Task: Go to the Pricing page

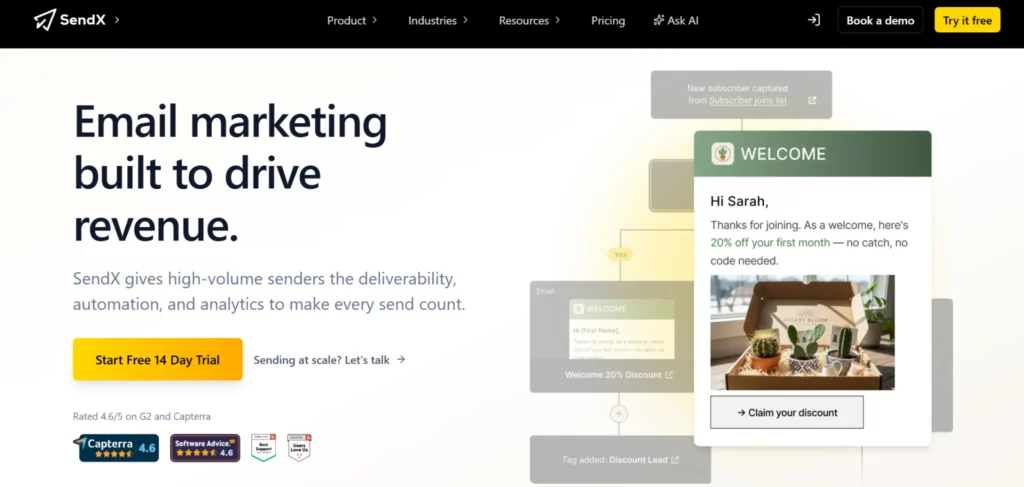Action: click(608, 20)
